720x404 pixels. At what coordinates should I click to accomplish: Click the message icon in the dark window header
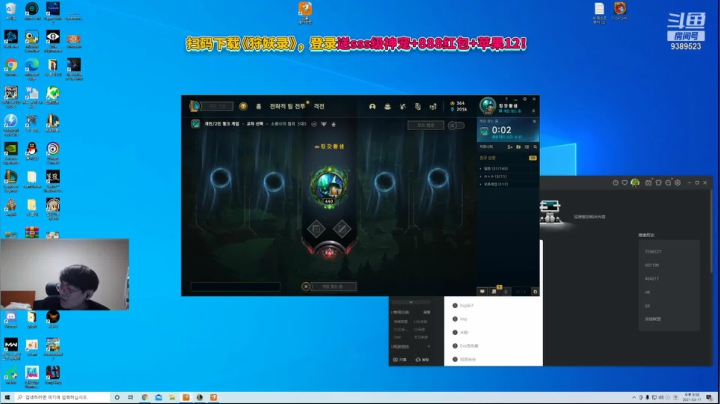[668, 183]
